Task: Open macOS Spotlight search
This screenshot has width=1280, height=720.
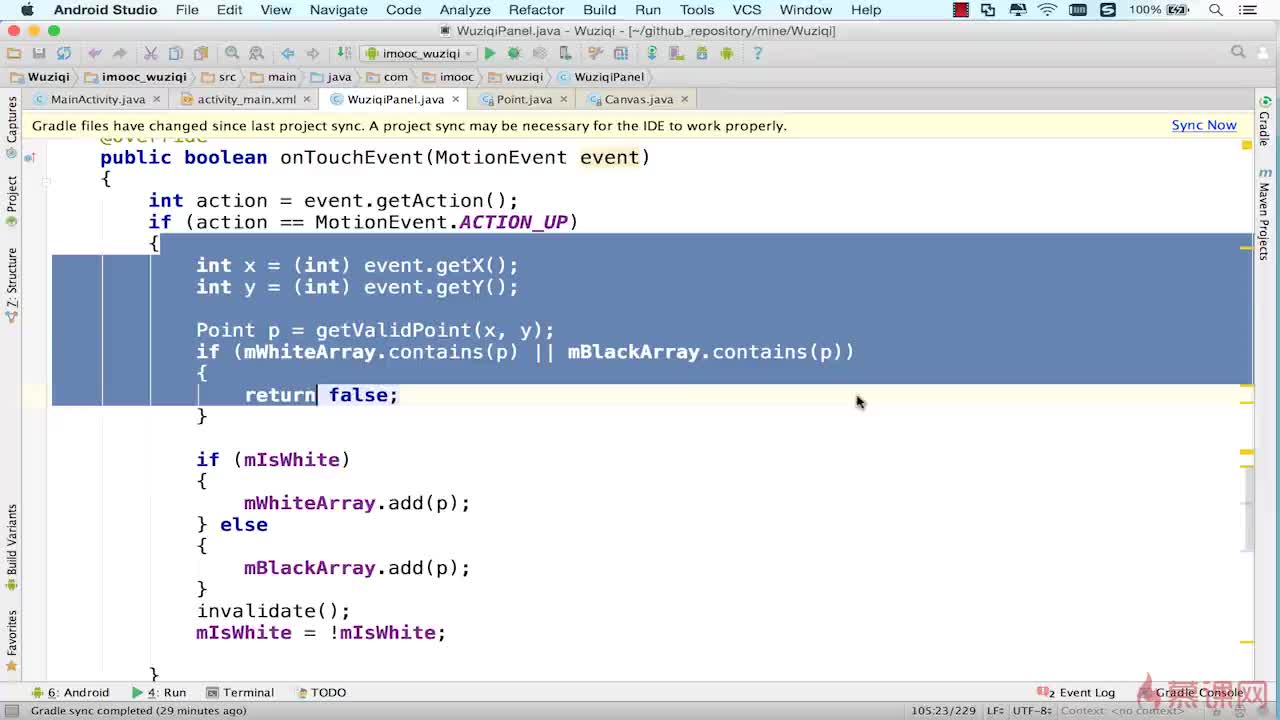Action: pyautogui.click(x=1216, y=10)
